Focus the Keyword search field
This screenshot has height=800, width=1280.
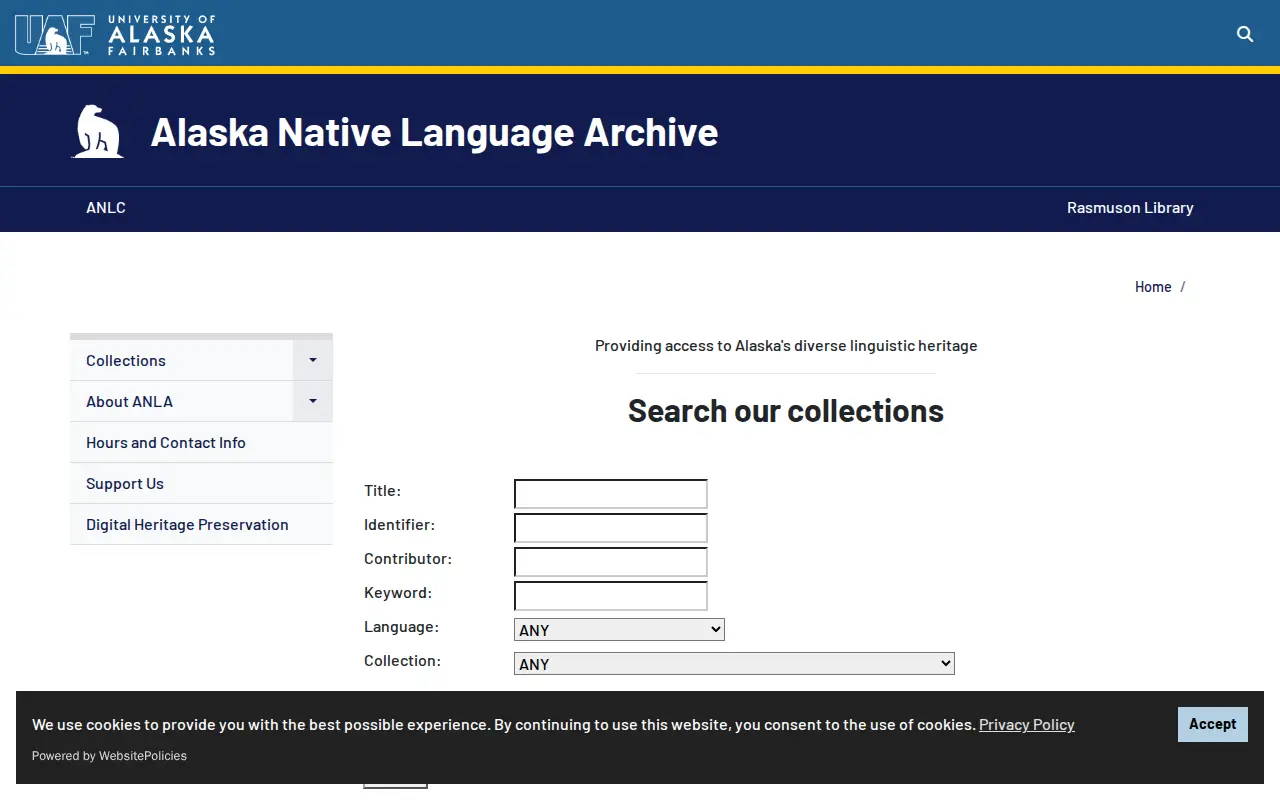[611, 596]
